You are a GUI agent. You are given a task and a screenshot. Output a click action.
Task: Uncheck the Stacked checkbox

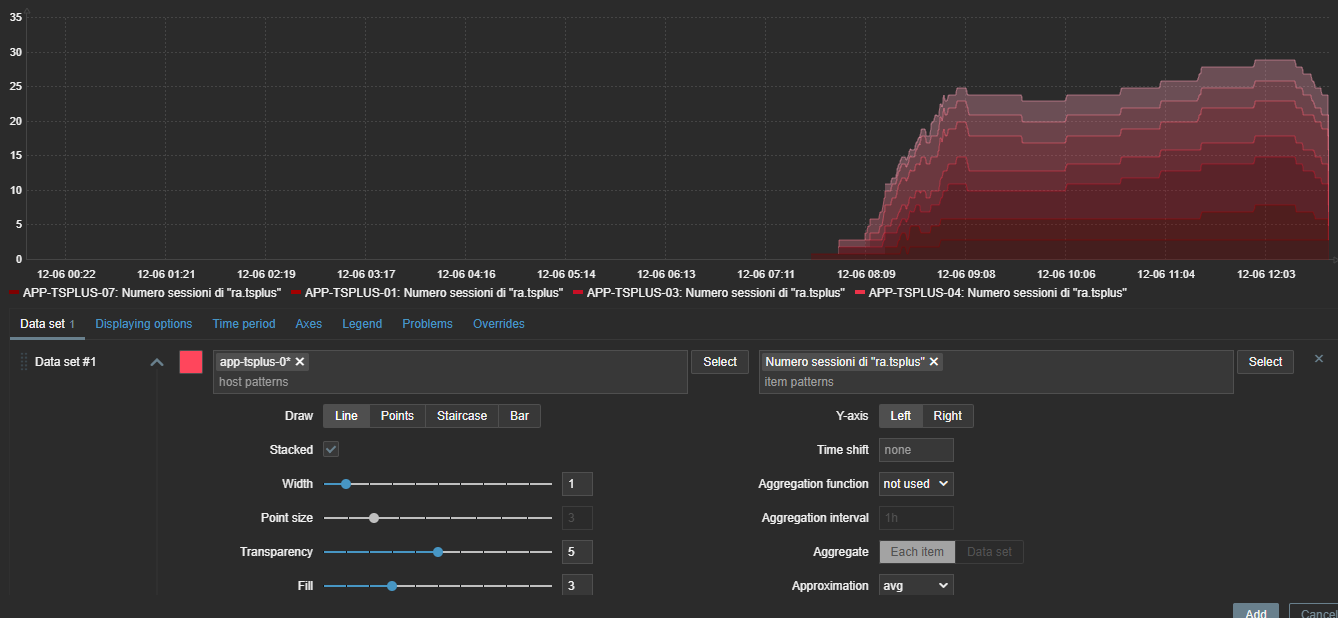coord(331,450)
